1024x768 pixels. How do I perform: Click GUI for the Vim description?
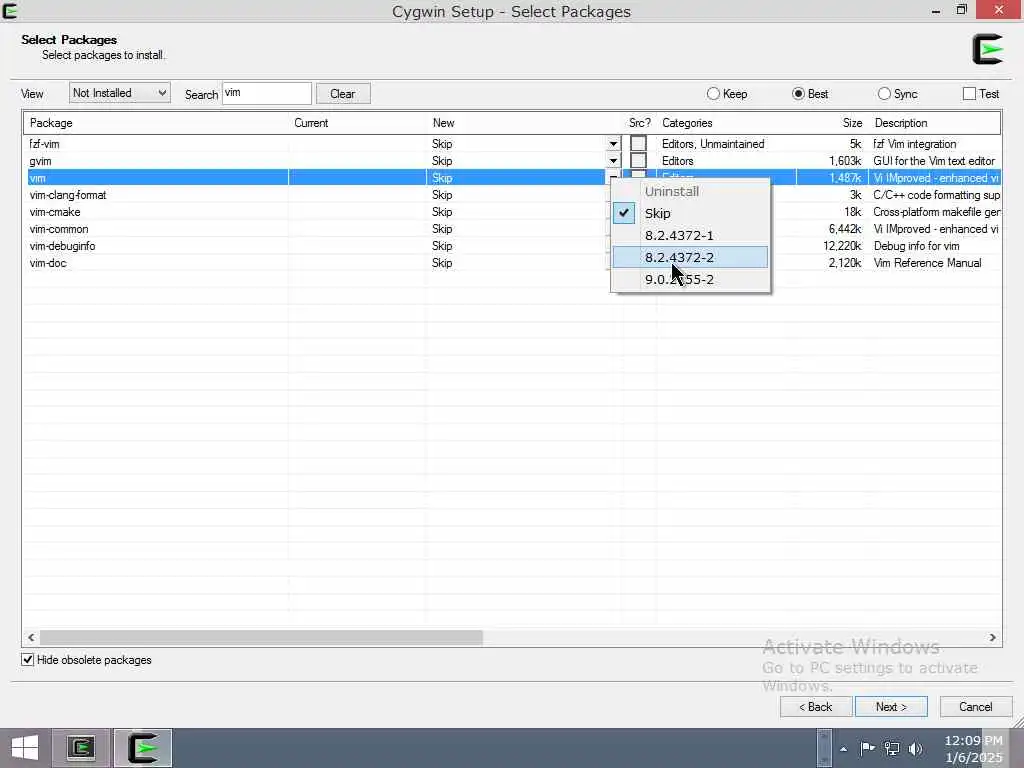(934, 161)
